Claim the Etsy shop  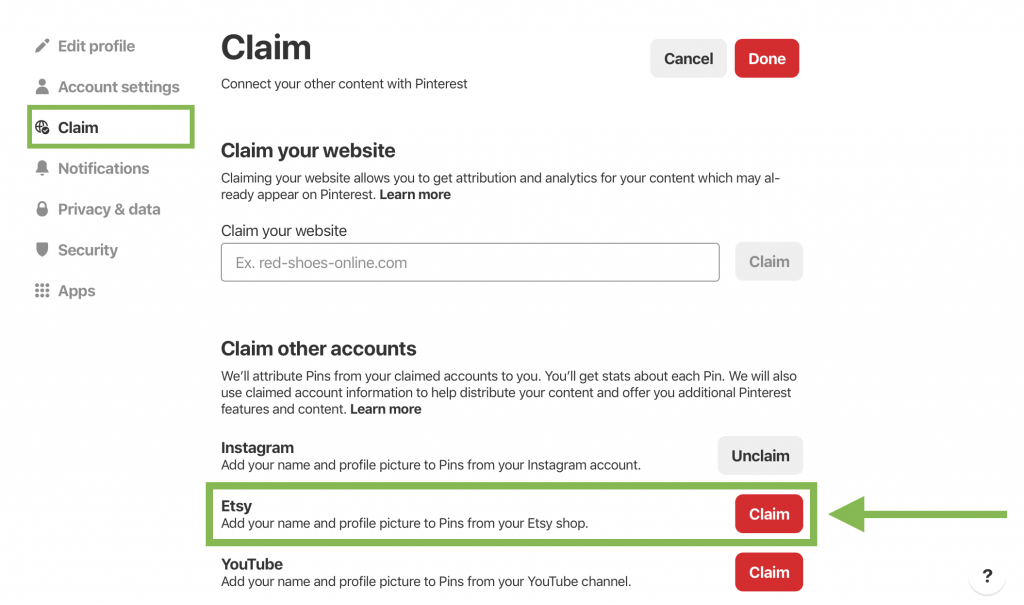click(x=769, y=514)
